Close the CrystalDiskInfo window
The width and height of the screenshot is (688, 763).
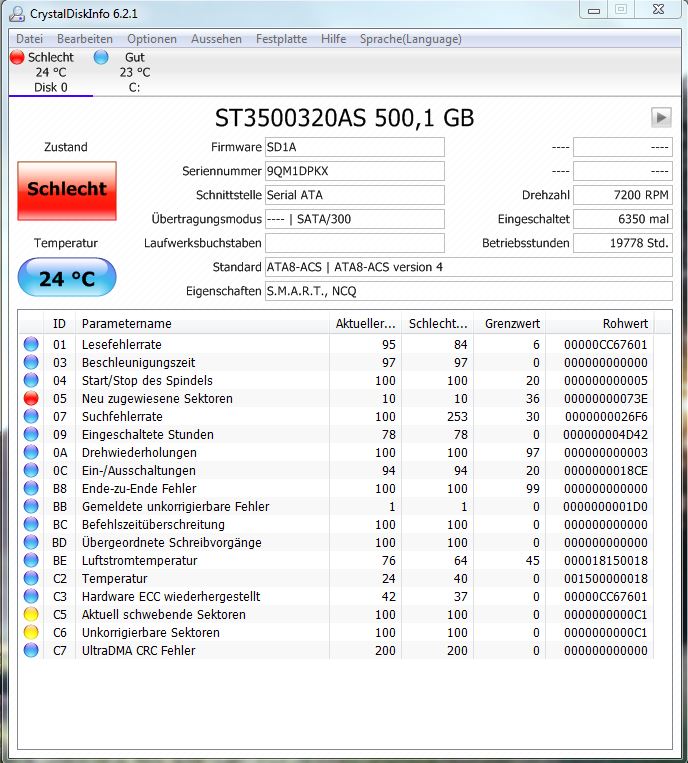click(658, 10)
